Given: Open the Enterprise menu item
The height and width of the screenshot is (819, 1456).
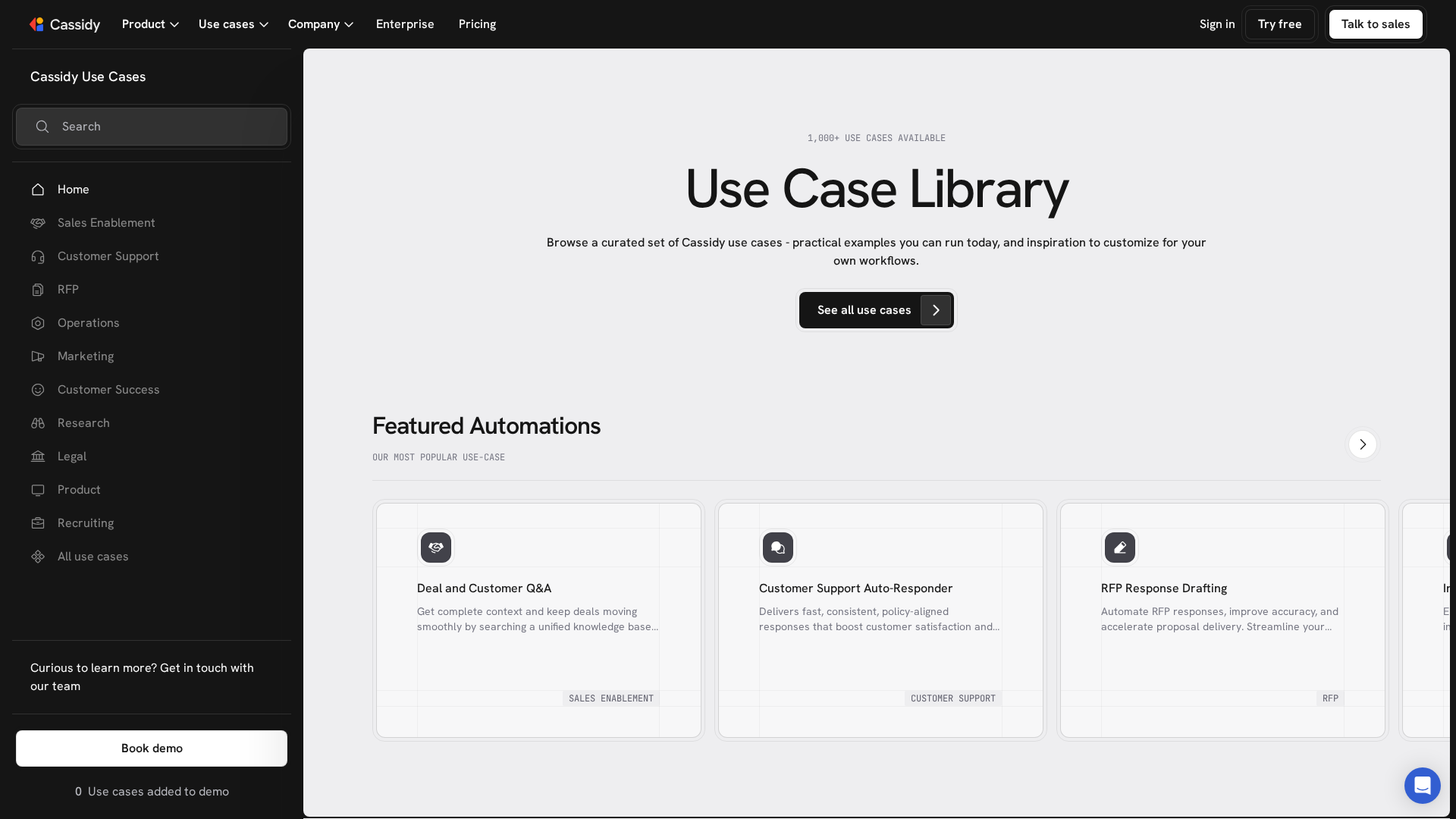Looking at the screenshot, I should click(405, 24).
